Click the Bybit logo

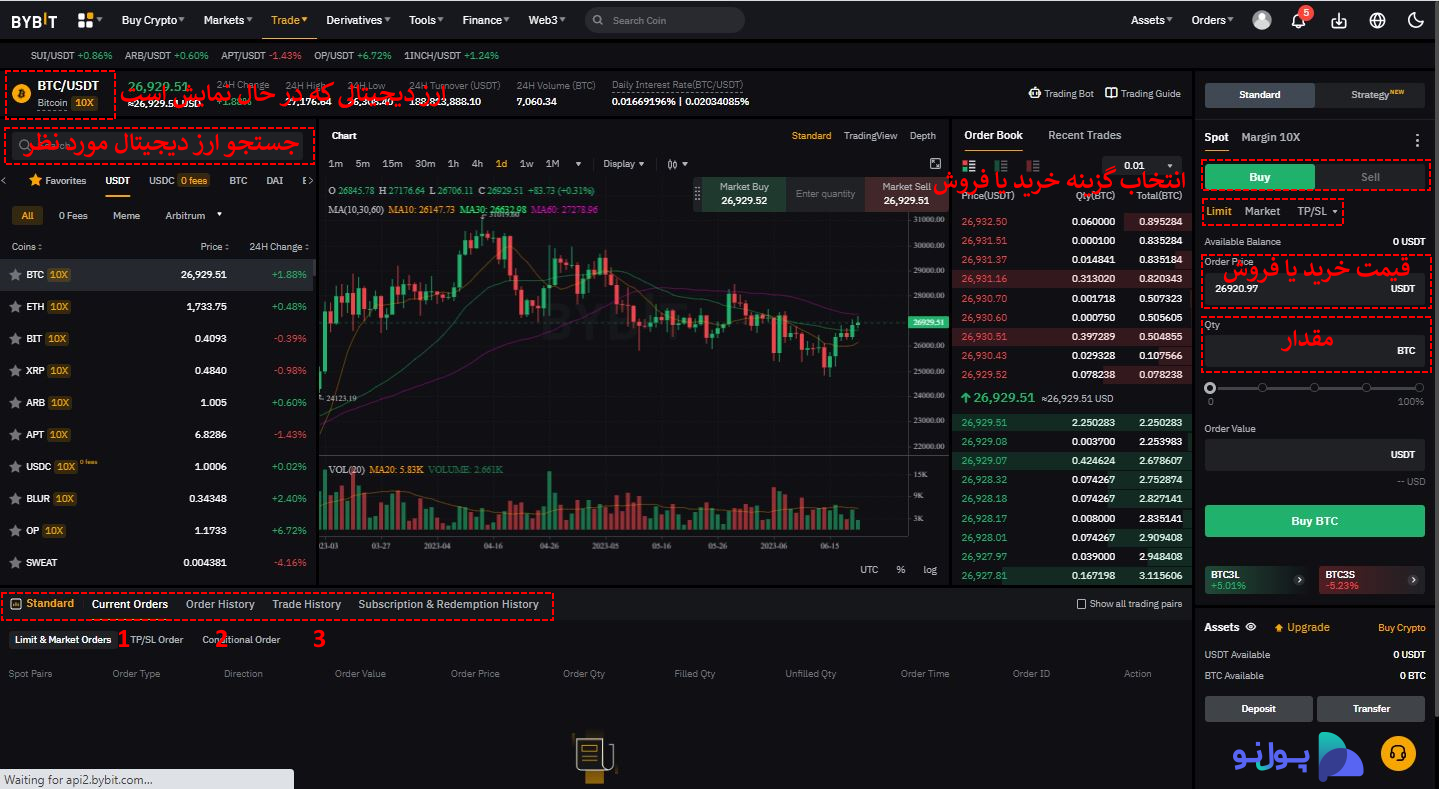tap(35, 20)
